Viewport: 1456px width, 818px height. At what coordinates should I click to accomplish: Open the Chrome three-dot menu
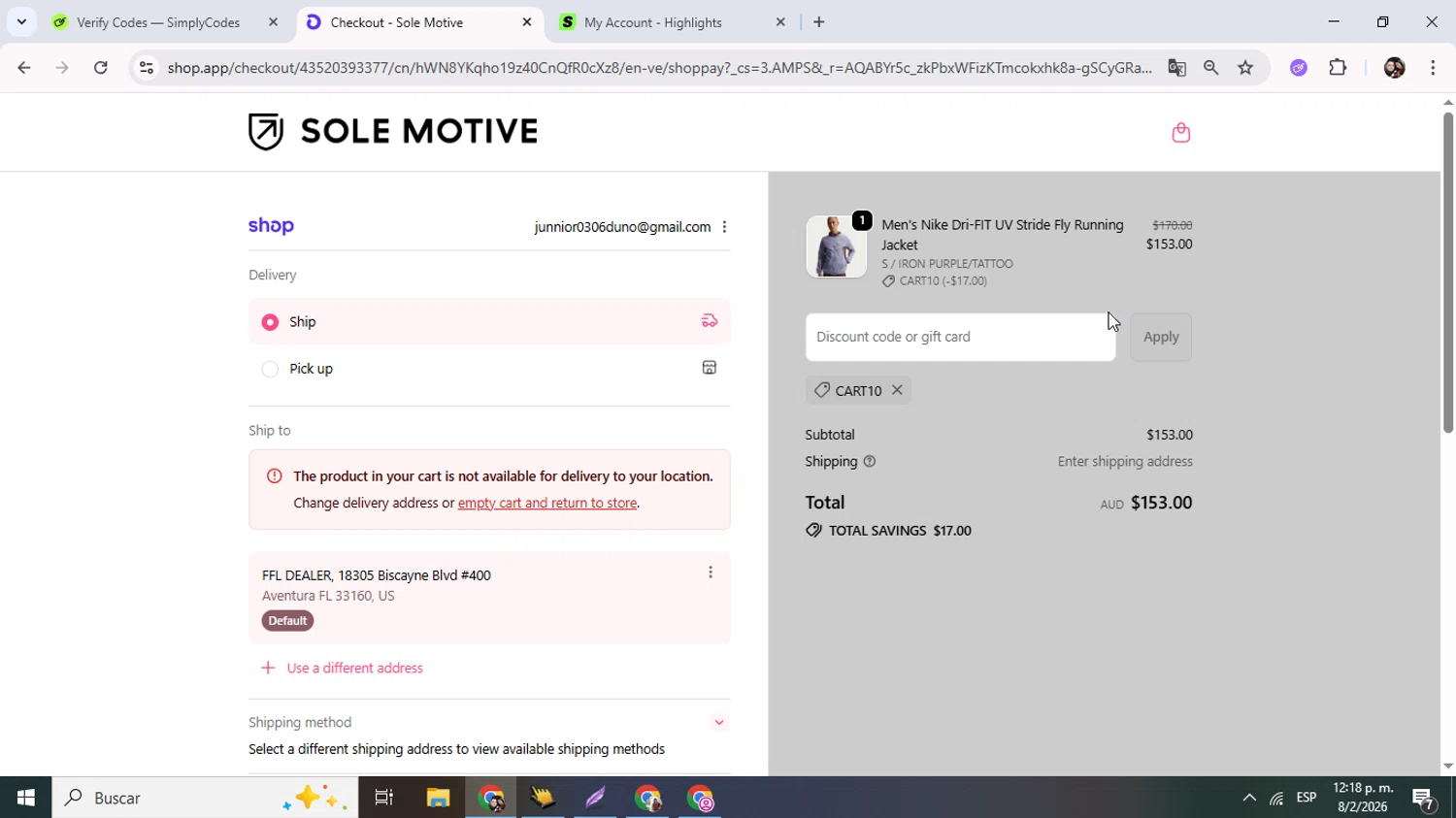coord(1433,68)
